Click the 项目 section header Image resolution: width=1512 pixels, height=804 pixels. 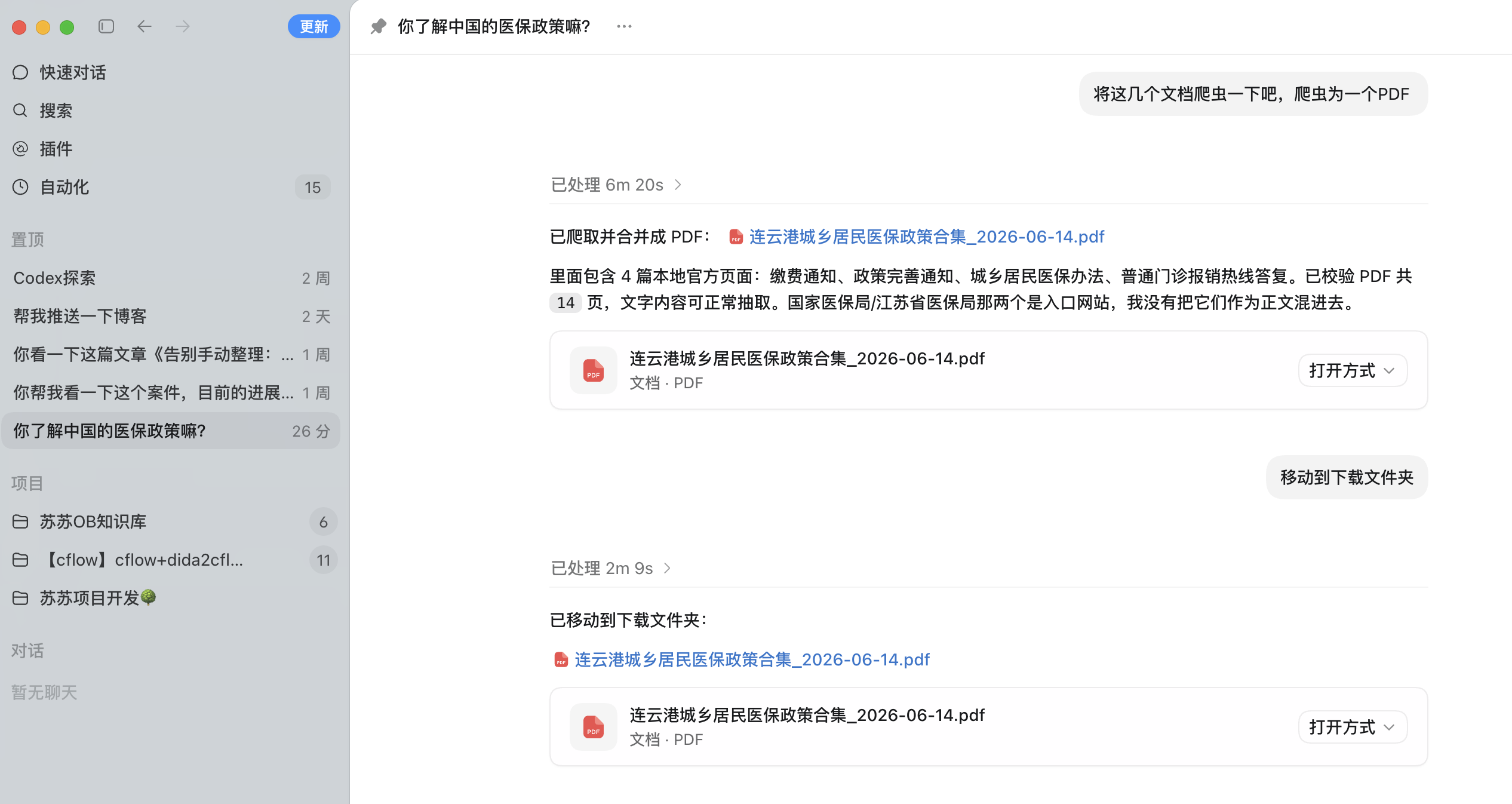click(x=27, y=483)
